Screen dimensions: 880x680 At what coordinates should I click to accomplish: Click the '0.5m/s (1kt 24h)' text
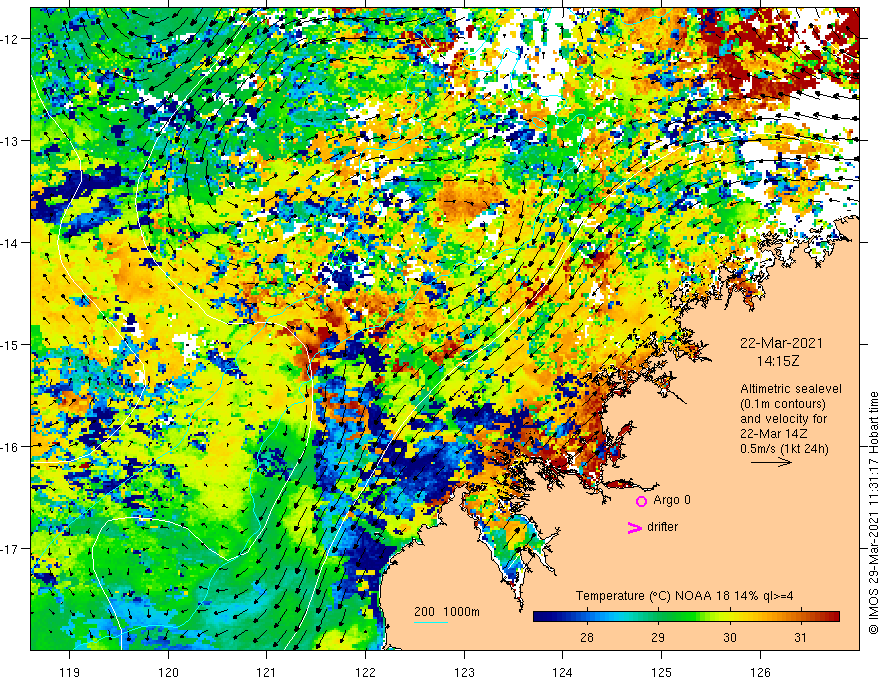tap(784, 448)
